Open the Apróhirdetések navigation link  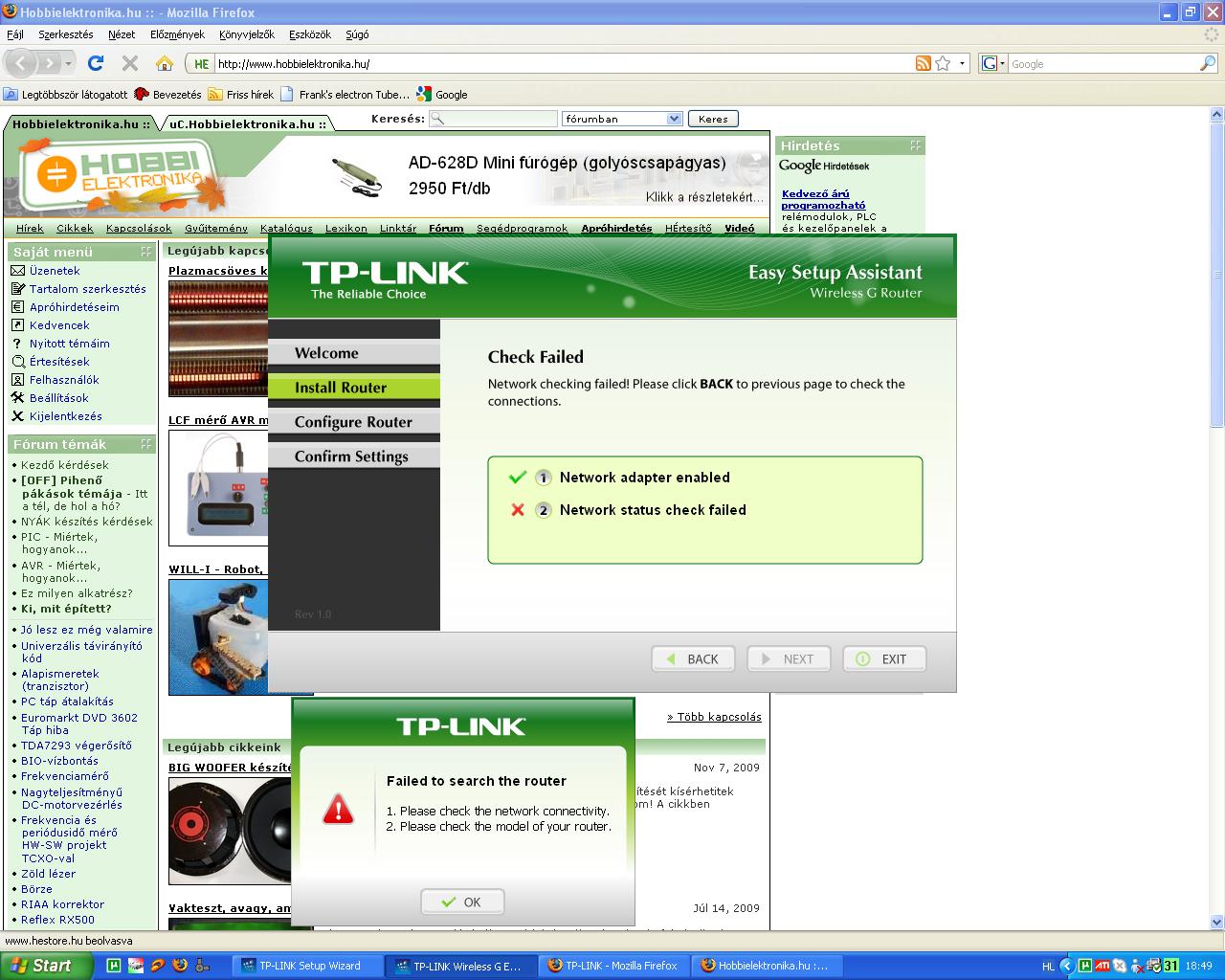pos(616,228)
